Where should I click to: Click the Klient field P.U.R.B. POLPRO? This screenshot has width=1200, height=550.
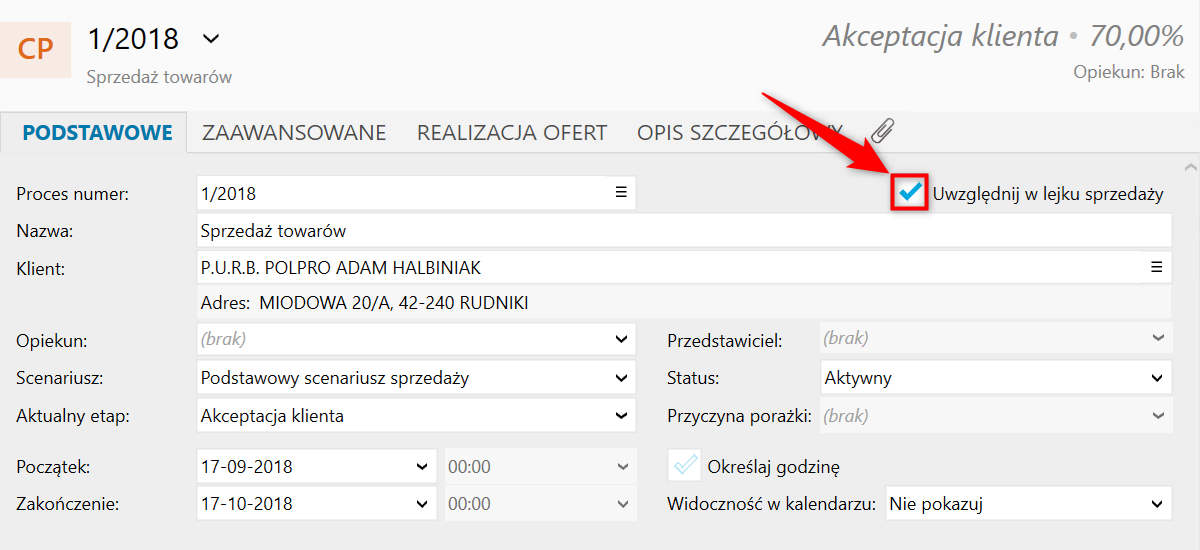(684, 267)
